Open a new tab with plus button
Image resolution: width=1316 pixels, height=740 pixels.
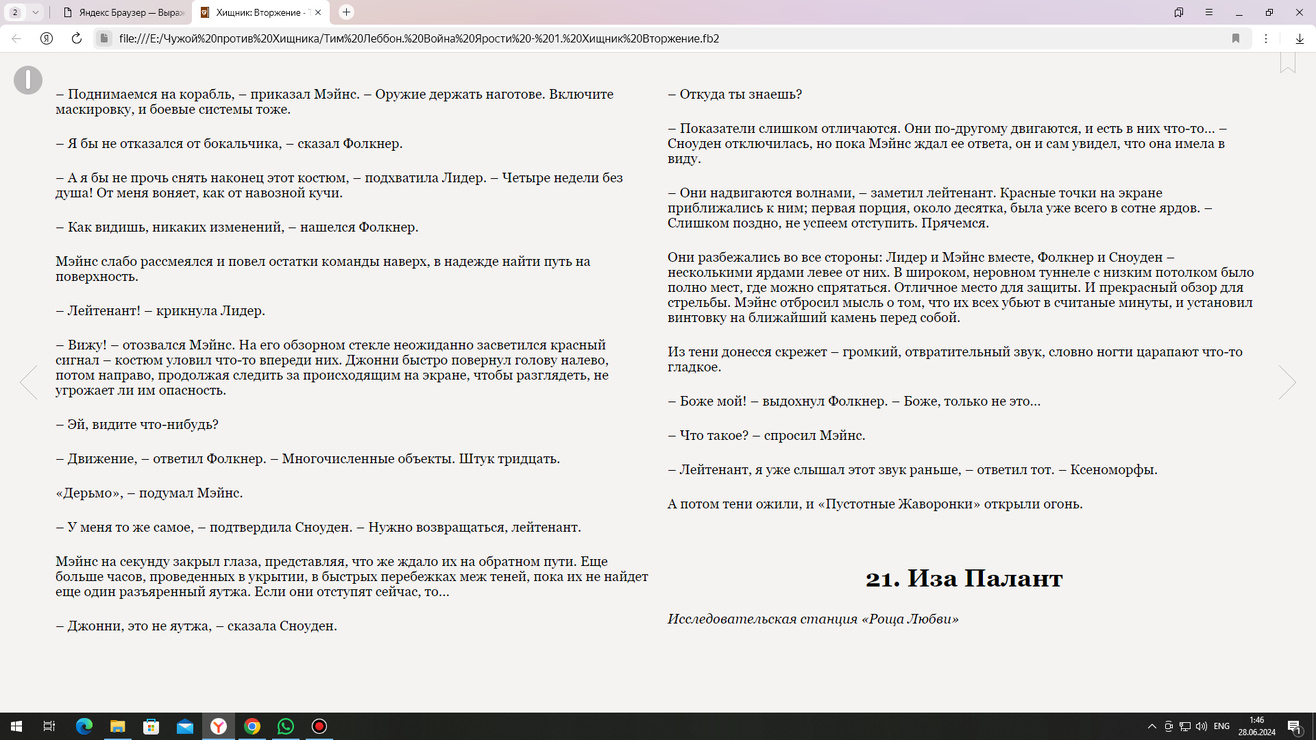346,12
